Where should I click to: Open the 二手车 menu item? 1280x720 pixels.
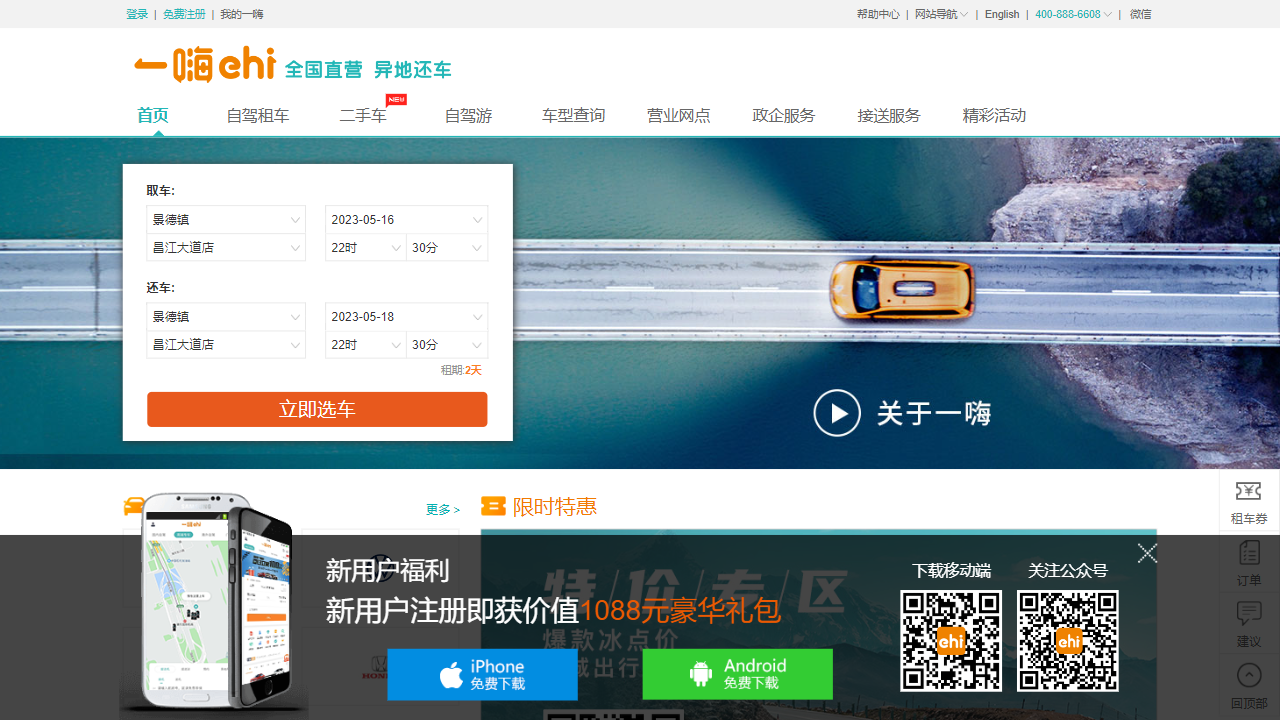coord(363,116)
